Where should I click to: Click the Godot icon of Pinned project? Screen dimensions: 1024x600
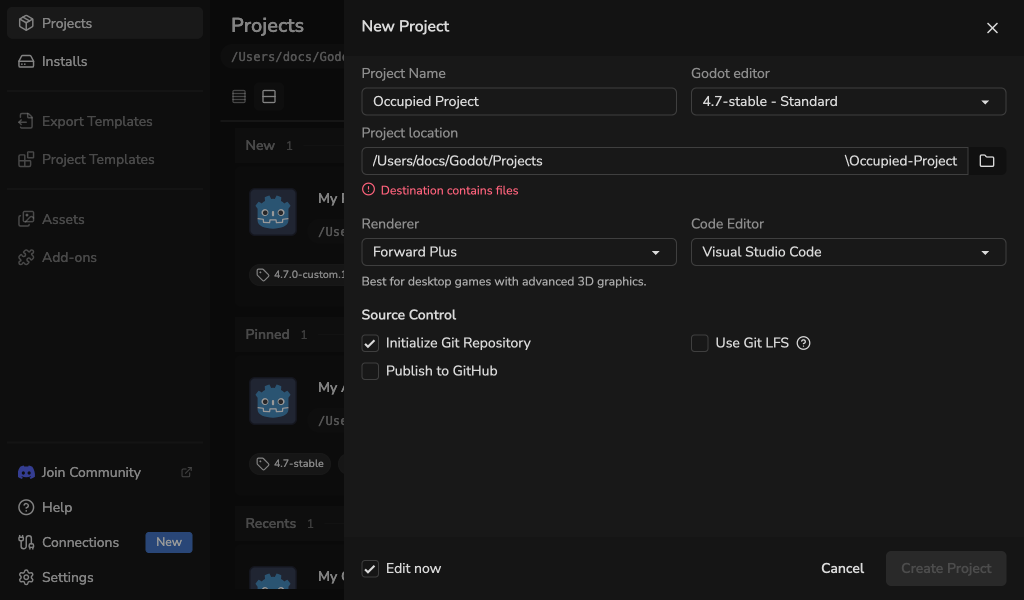tap(273, 401)
